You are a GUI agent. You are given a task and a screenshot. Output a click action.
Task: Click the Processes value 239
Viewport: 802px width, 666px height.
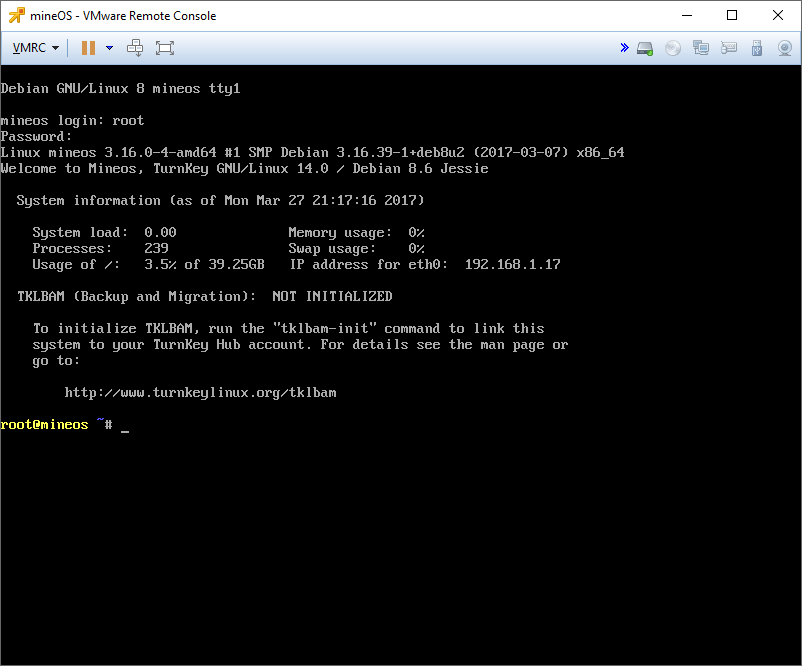point(156,248)
